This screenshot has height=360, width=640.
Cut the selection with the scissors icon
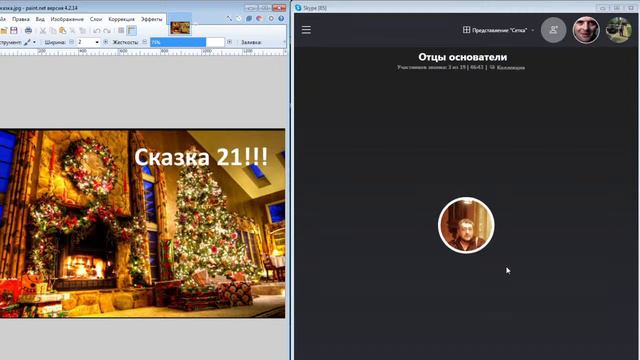[x=43, y=31]
